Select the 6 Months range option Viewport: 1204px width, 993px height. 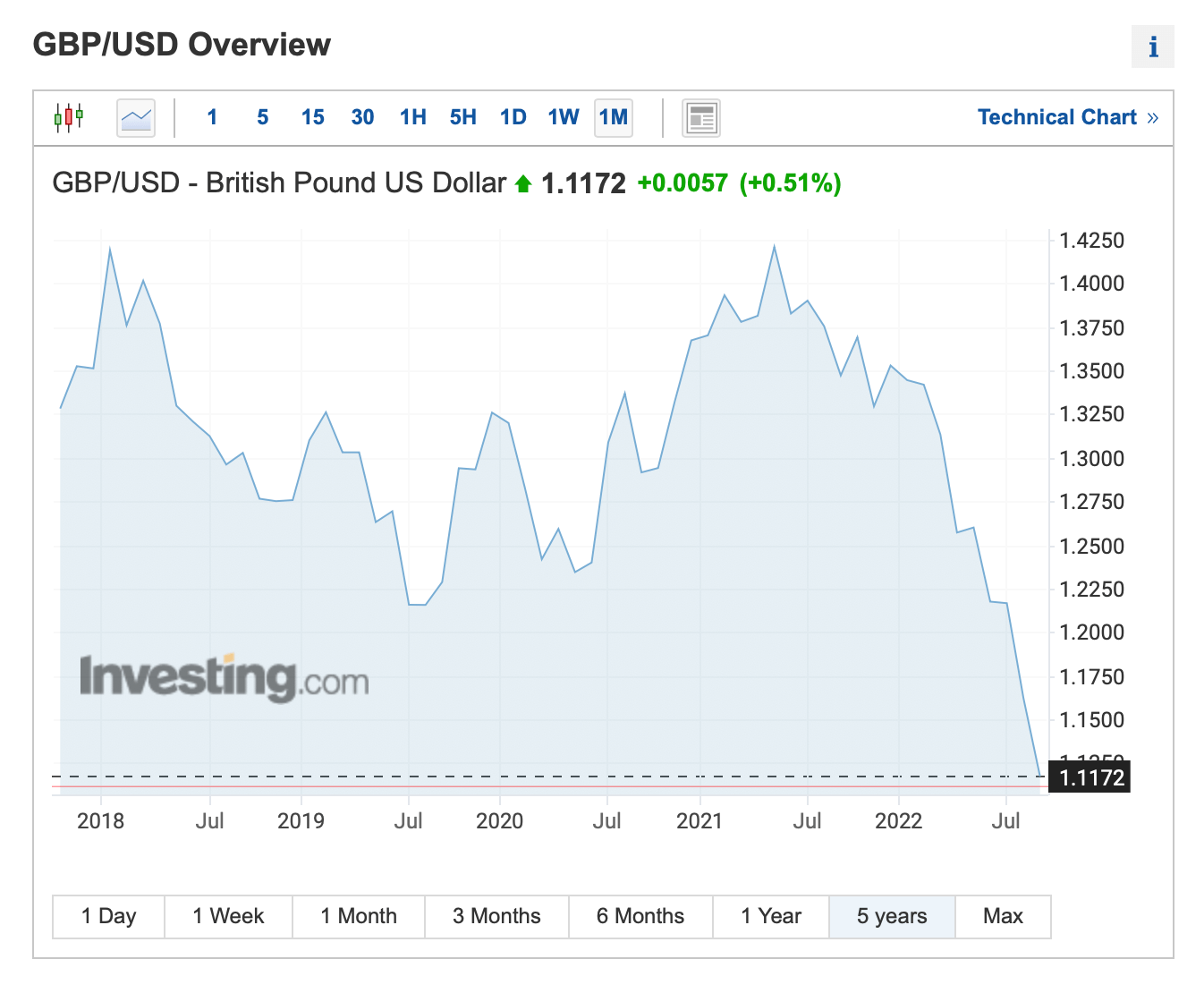pyautogui.click(x=640, y=916)
